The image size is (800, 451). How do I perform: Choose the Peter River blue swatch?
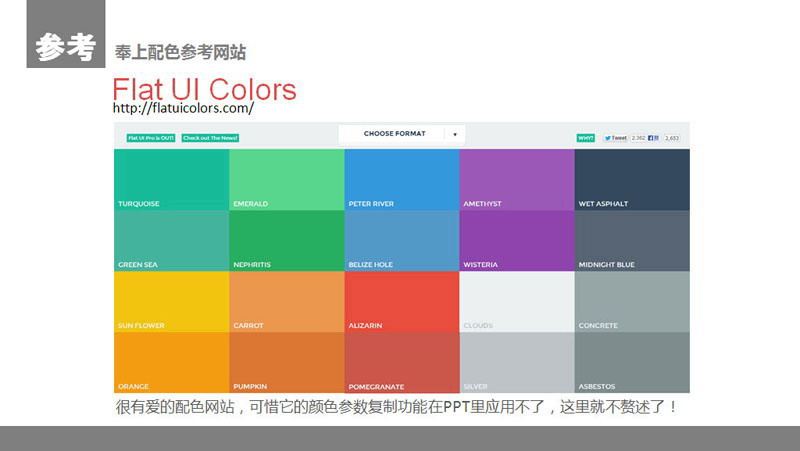point(401,178)
